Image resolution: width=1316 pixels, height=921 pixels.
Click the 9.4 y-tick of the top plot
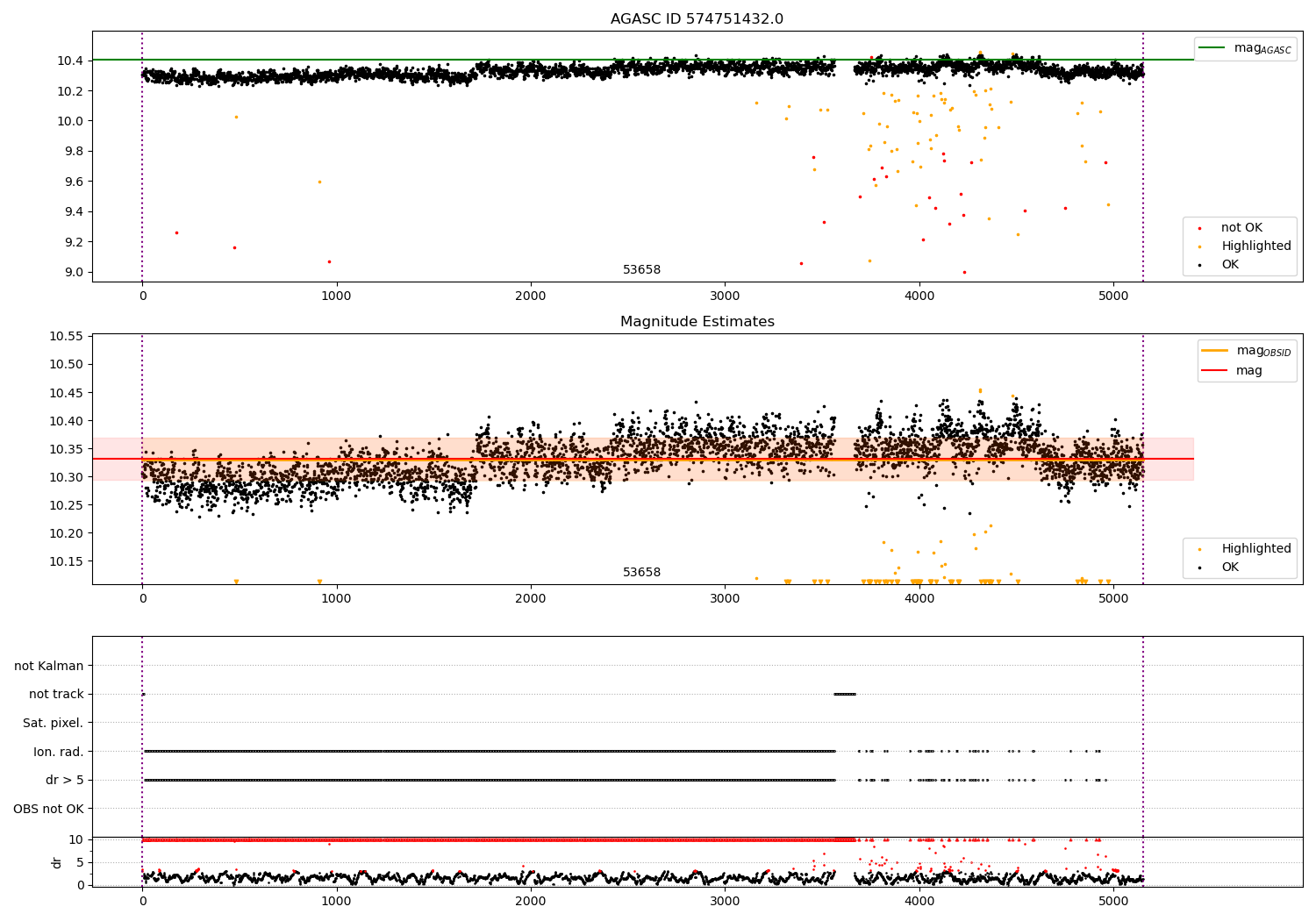(x=74, y=212)
